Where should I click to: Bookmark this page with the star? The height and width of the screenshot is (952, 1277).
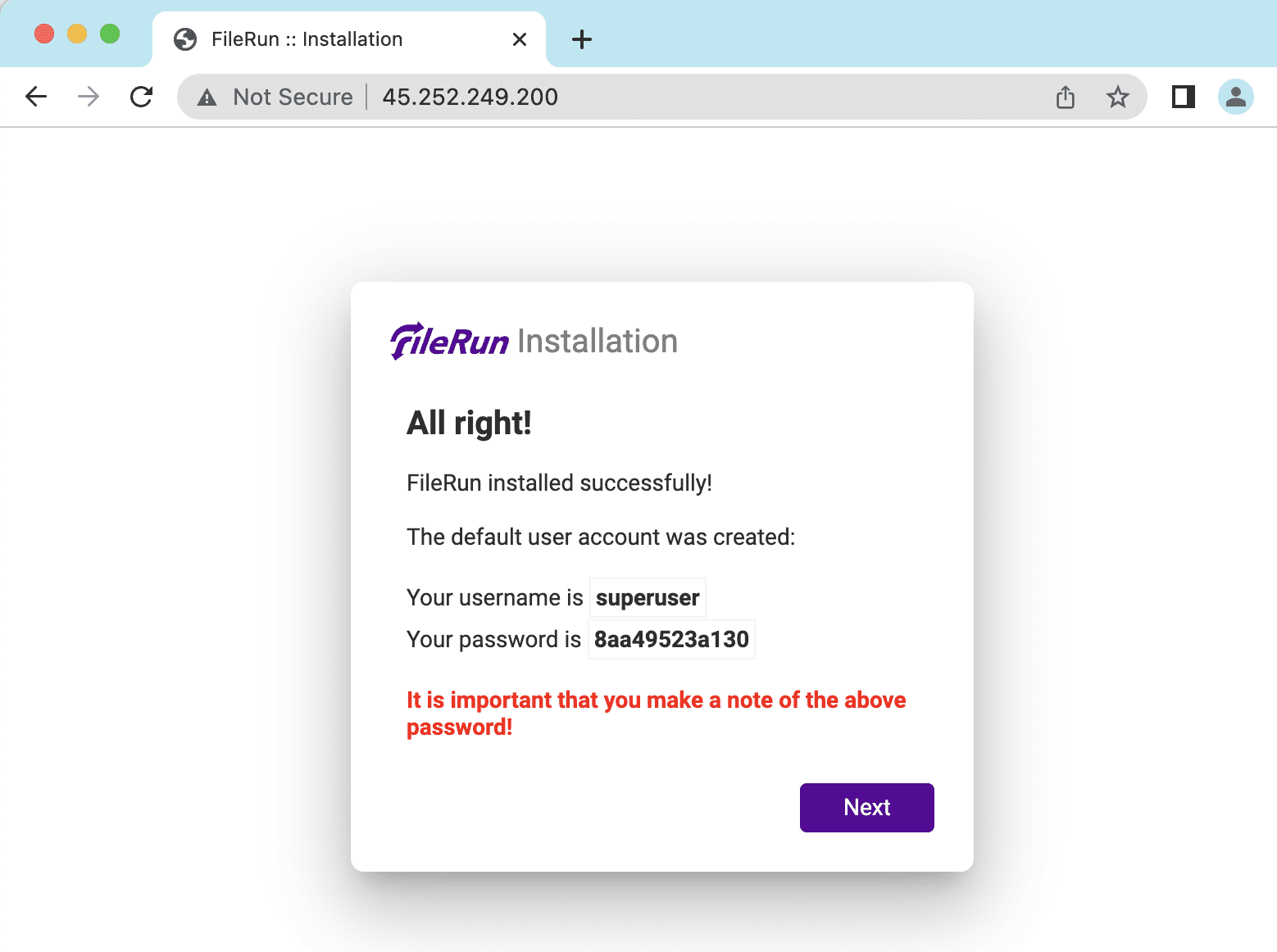tap(1118, 97)
